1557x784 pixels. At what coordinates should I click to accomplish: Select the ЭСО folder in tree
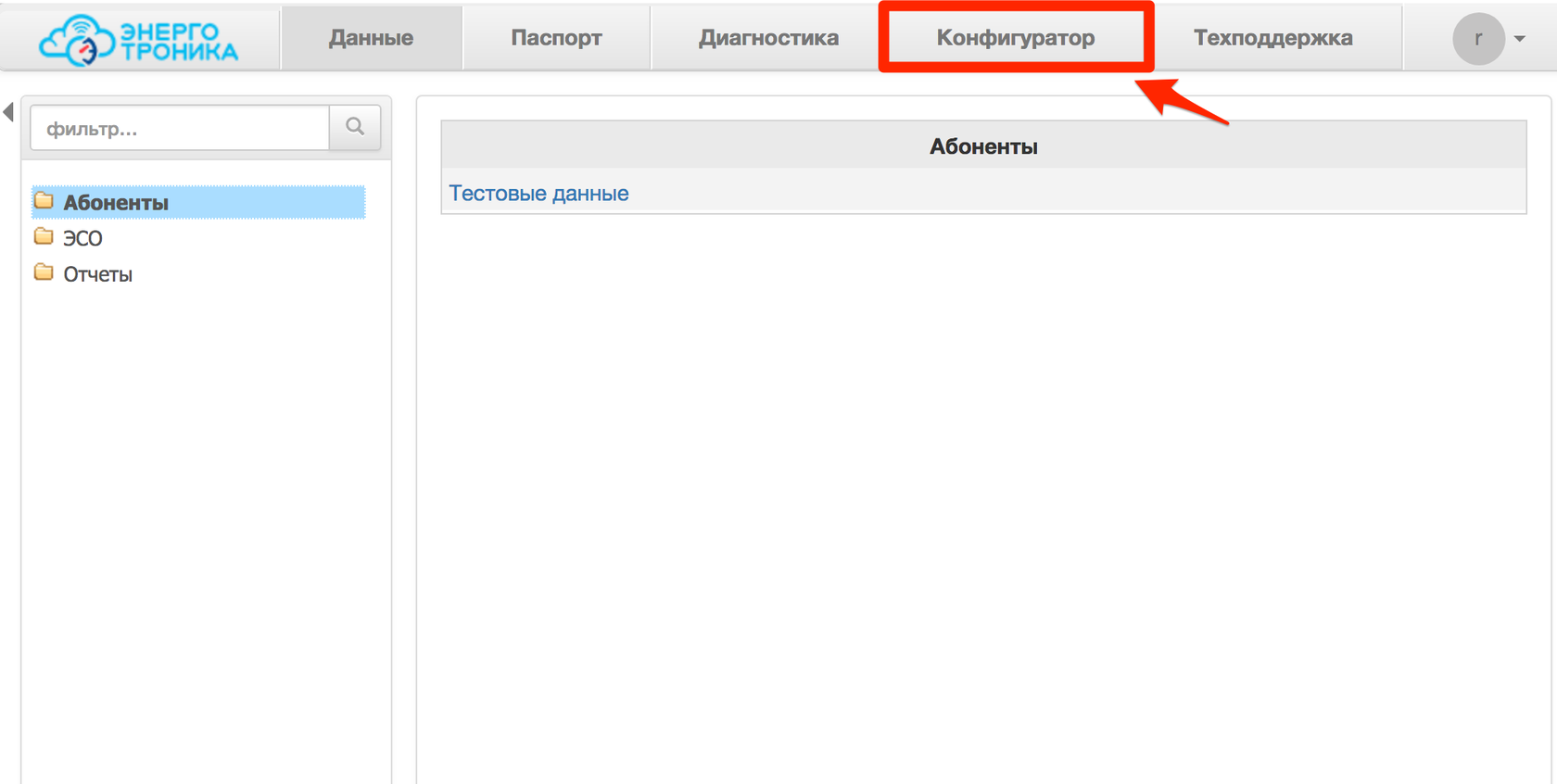tap(82, 238)
